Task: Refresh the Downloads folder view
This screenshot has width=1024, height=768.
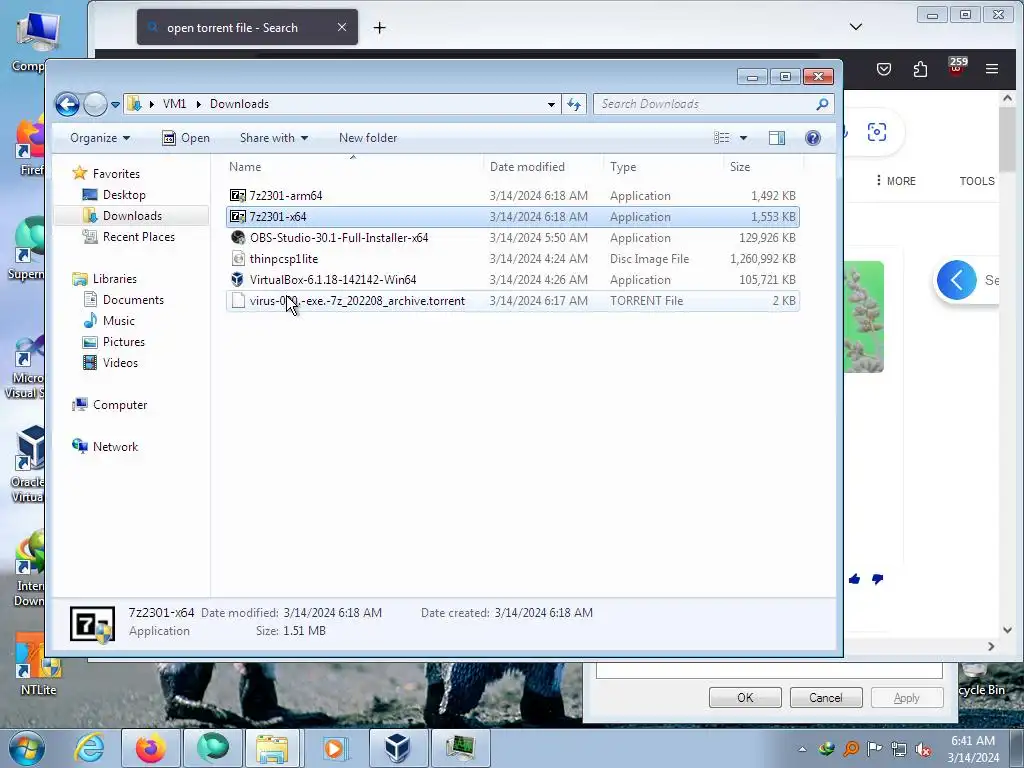Action: coord(574,104)
